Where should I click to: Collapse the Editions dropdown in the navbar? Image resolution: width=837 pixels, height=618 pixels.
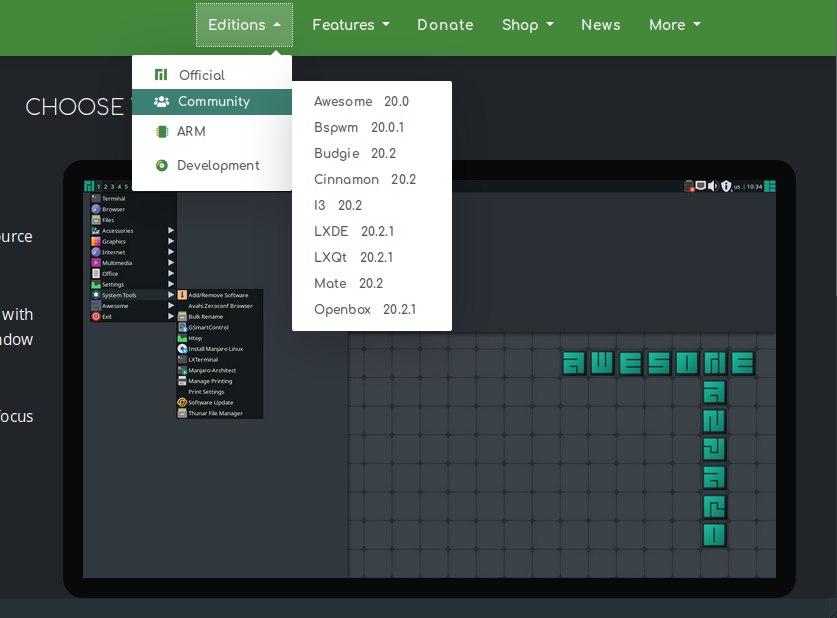pos(244,25)
